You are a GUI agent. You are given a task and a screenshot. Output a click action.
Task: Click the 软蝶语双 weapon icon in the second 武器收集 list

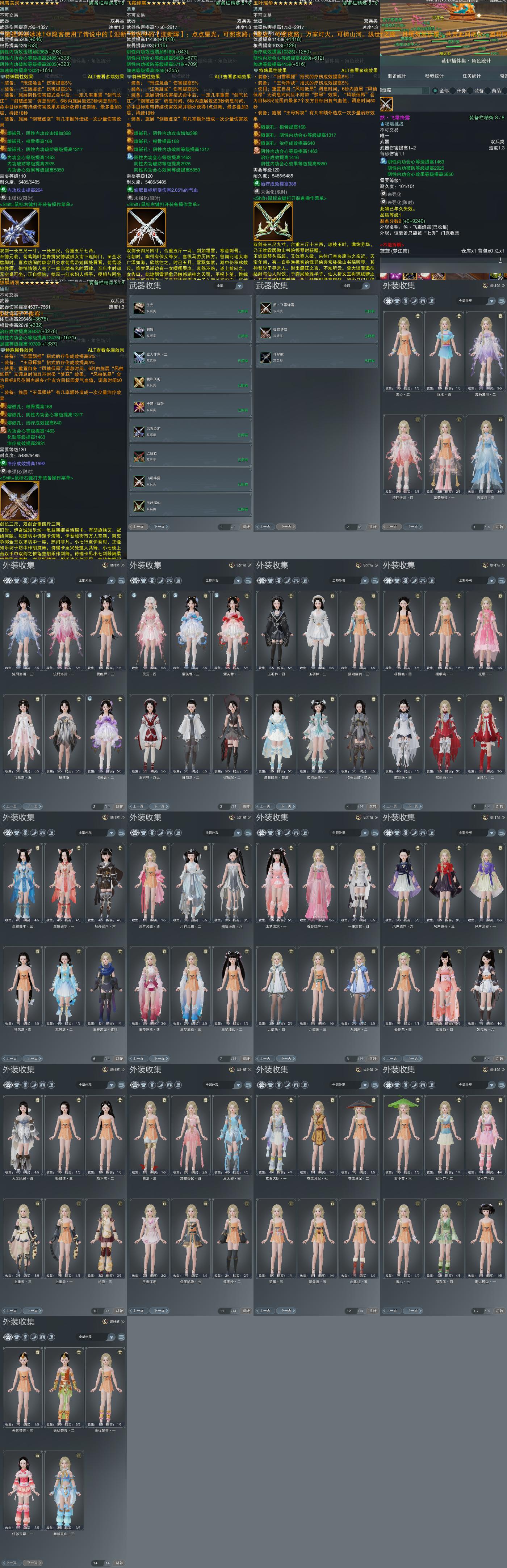click(x=266, y=332)
